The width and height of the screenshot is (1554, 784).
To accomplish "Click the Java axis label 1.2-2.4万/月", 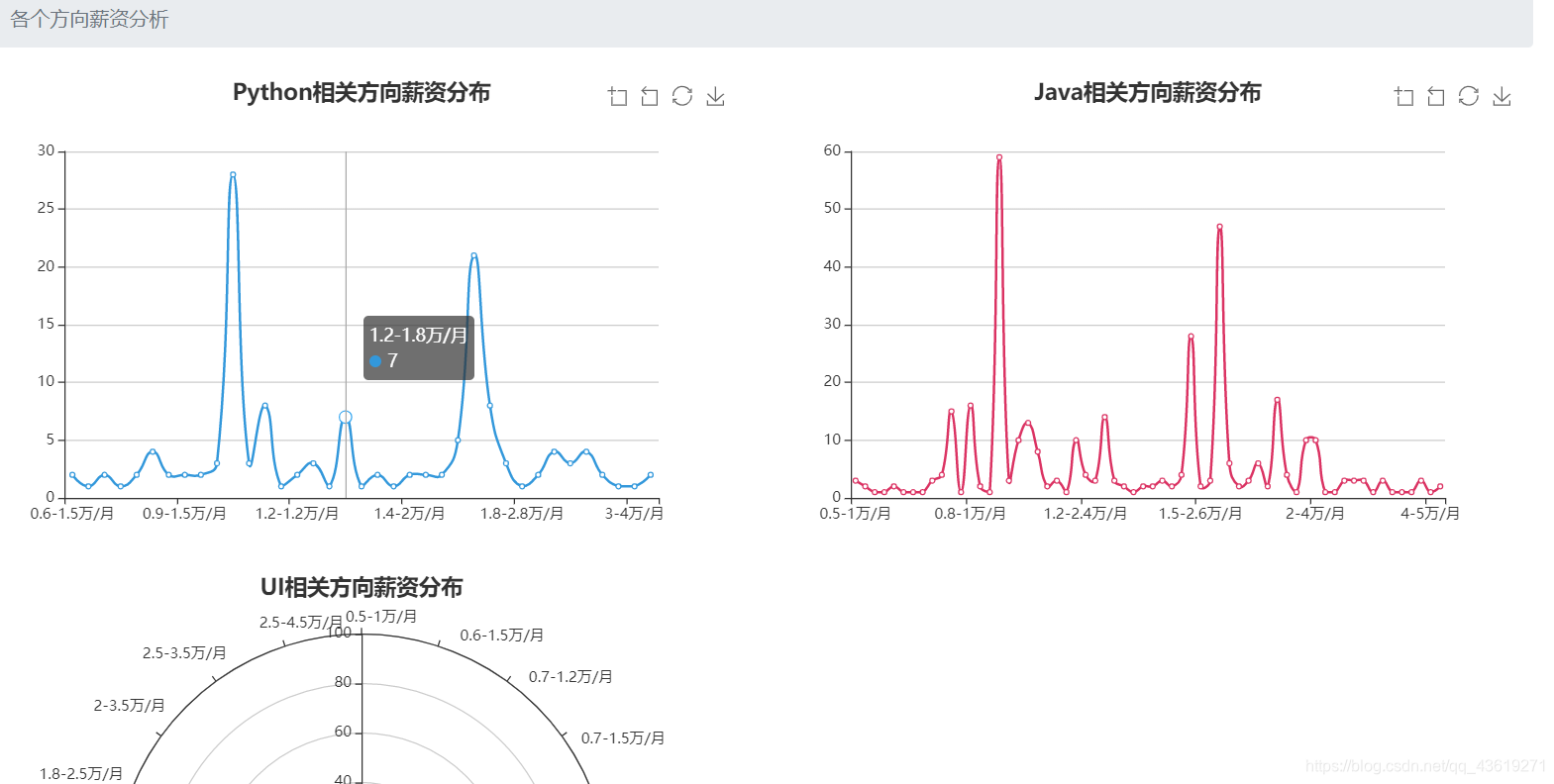I will click(1086, 513).
